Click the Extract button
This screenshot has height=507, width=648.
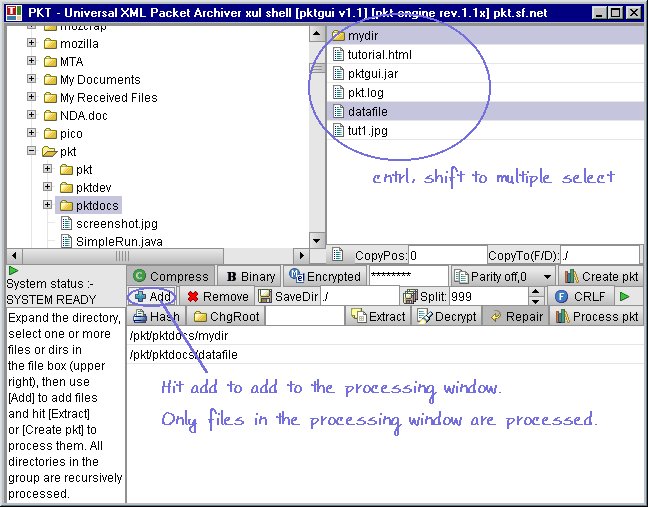click(x=378, y=317)
